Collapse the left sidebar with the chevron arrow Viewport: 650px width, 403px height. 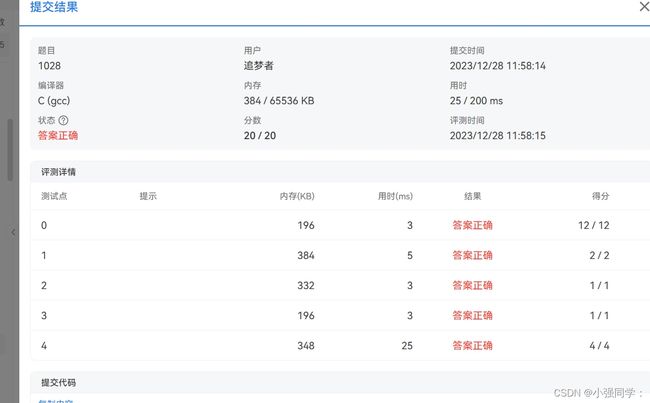(x=13, y=232)
